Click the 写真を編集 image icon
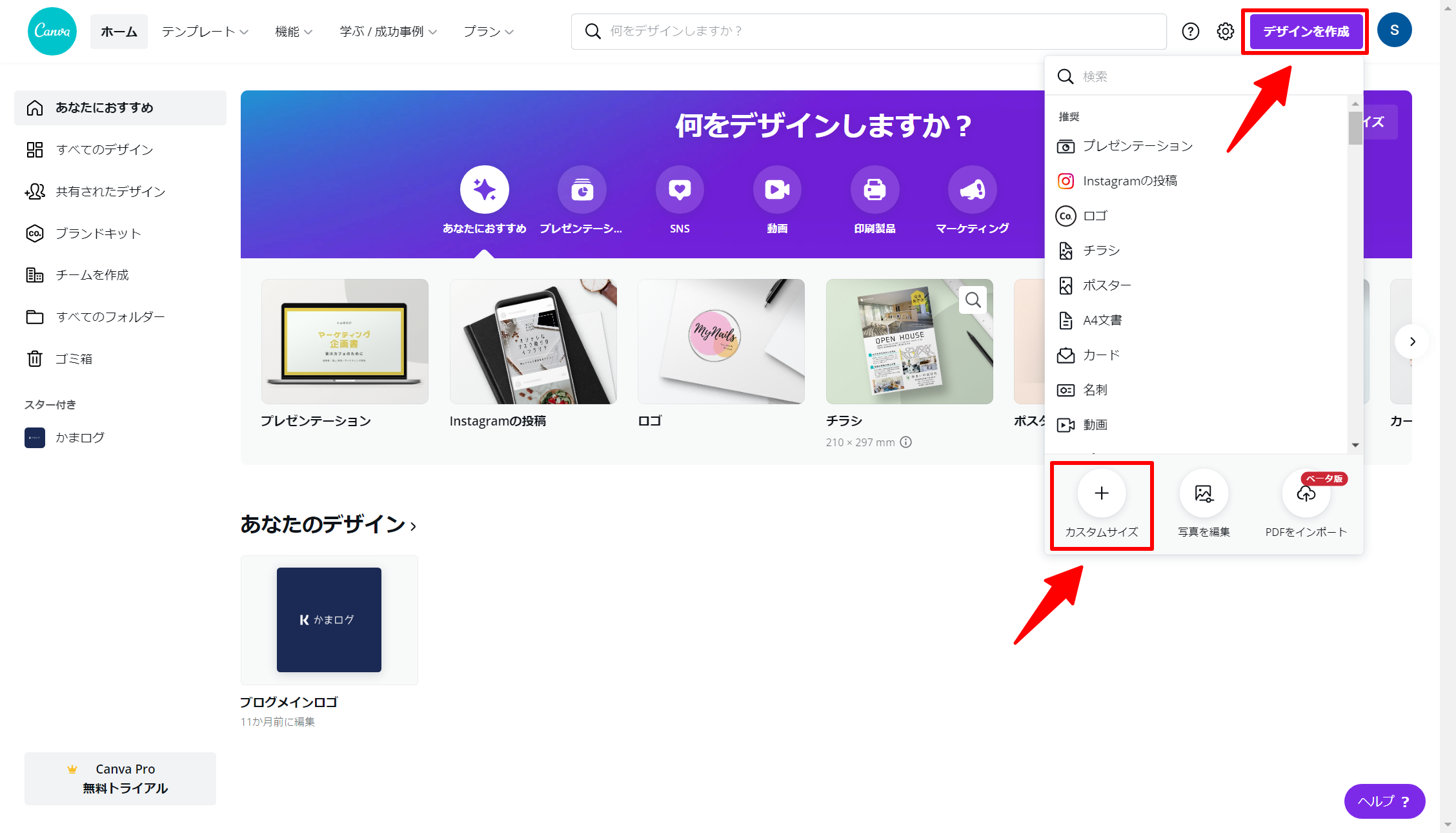This screenshot has height=833, width=1456. [x=1204, y=493]
